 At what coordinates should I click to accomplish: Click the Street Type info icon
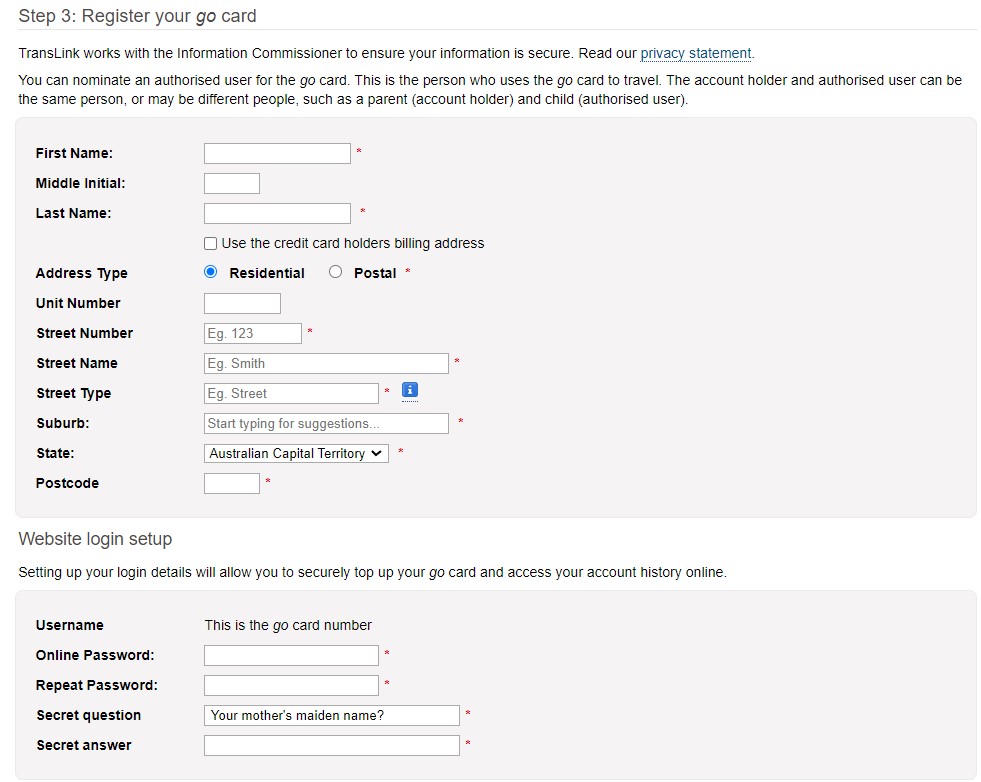pyautogui.click(x=409, y=390)
